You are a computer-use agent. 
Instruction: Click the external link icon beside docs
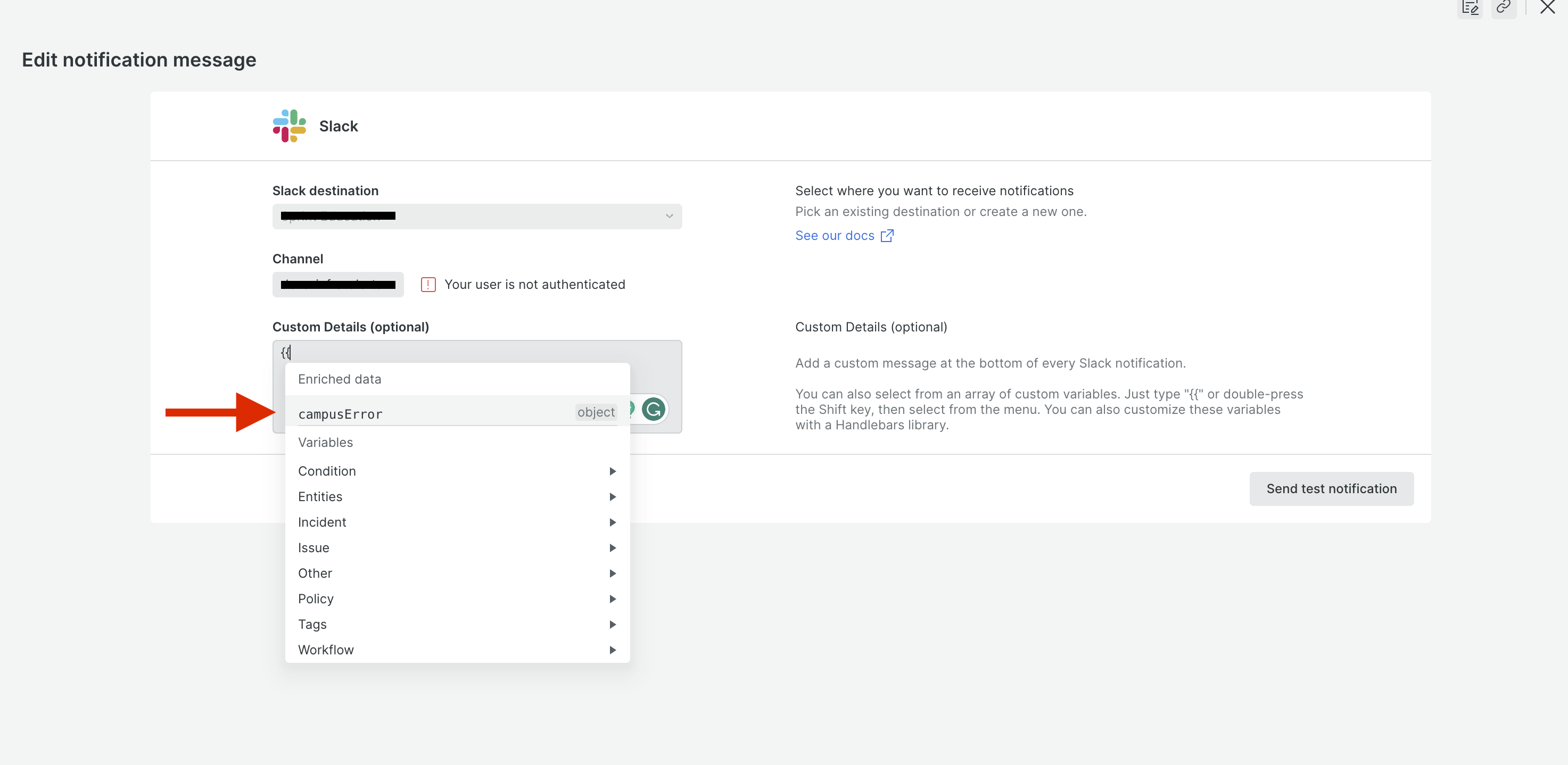coord(887,236)
